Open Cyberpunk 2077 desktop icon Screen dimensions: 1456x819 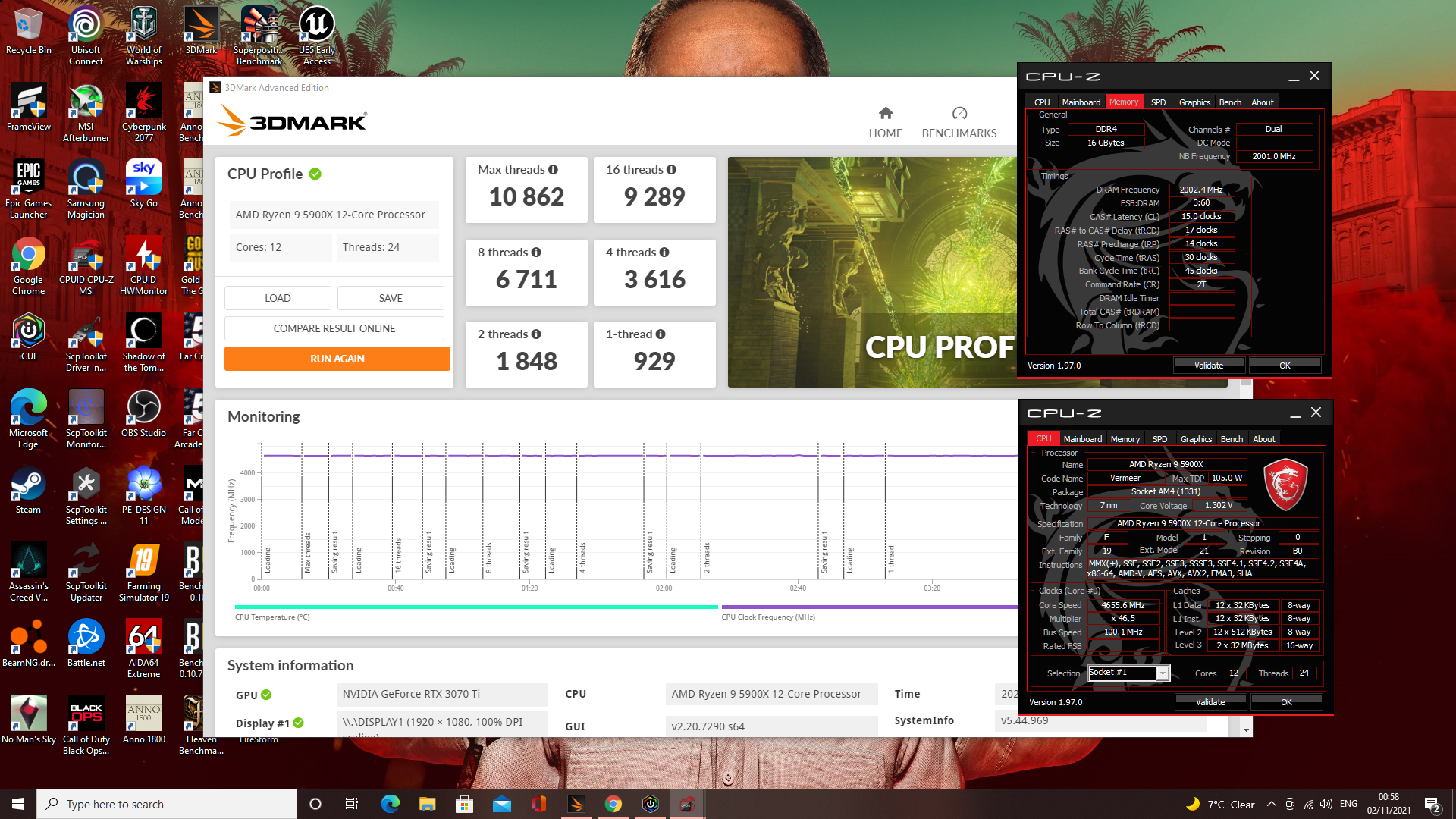point(143,112)
